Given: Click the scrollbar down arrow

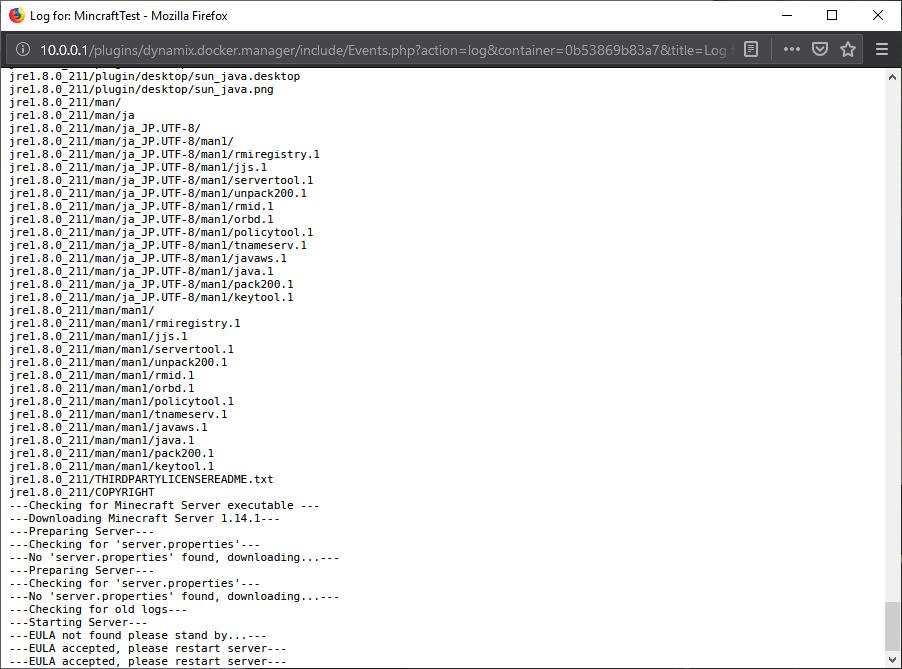Looking at the screenshot, I should [892, 660].
